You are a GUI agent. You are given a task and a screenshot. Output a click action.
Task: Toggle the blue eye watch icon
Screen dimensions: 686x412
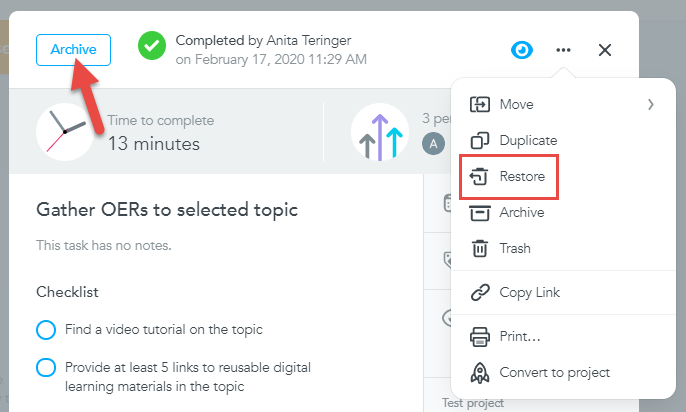tap(522, 50)
